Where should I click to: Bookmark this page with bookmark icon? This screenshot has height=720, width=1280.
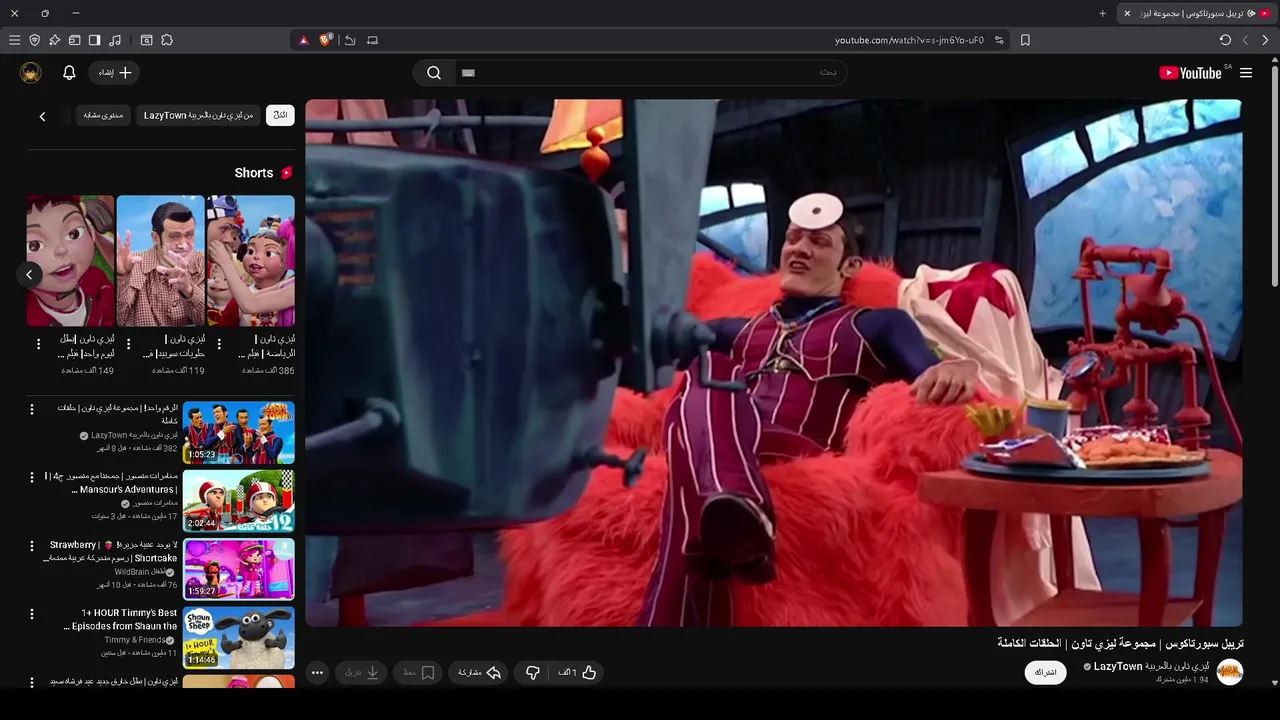pyautogui.click(x=1025, y=40)
